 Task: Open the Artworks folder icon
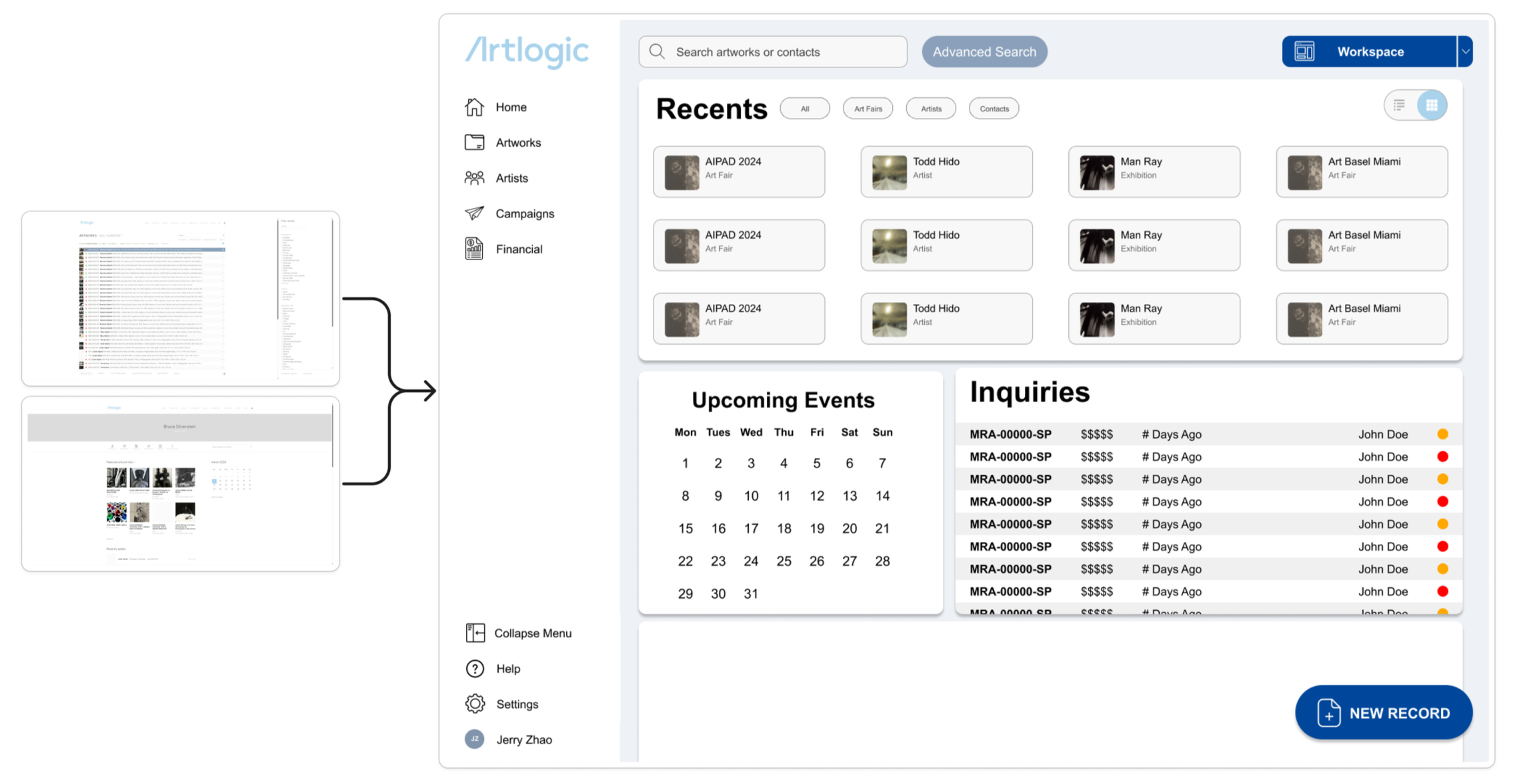(474, 142)
